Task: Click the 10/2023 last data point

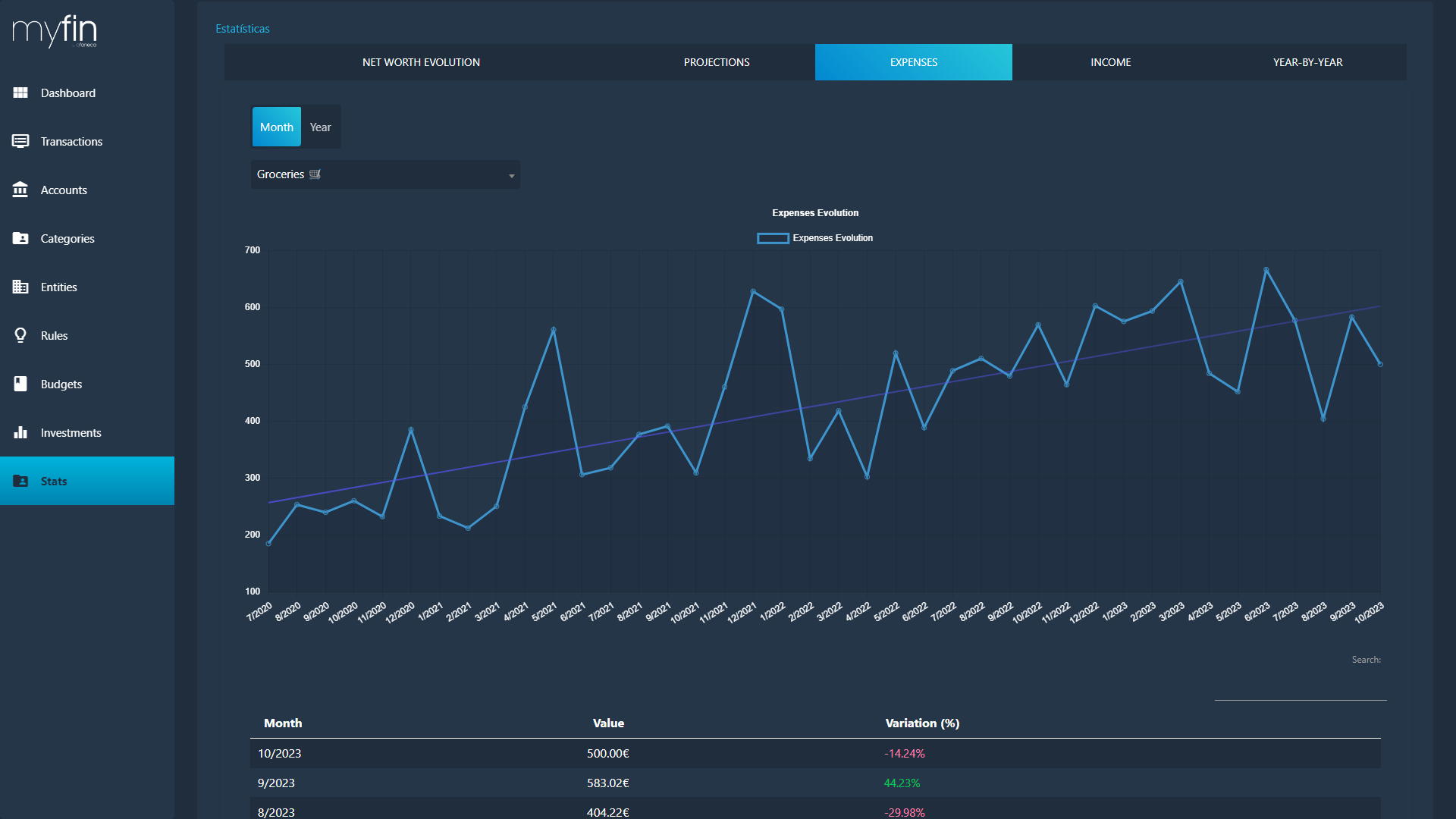Action: pos(1380,364)
